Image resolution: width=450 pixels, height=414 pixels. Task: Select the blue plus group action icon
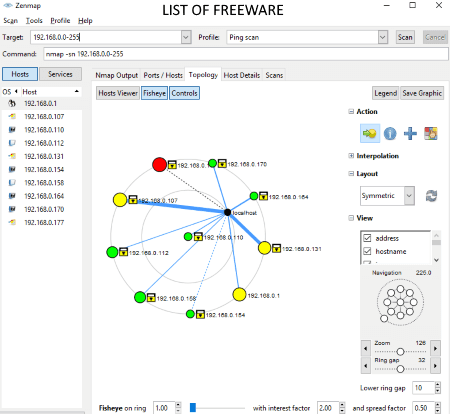pyautogui.click(x=410, y=134)
